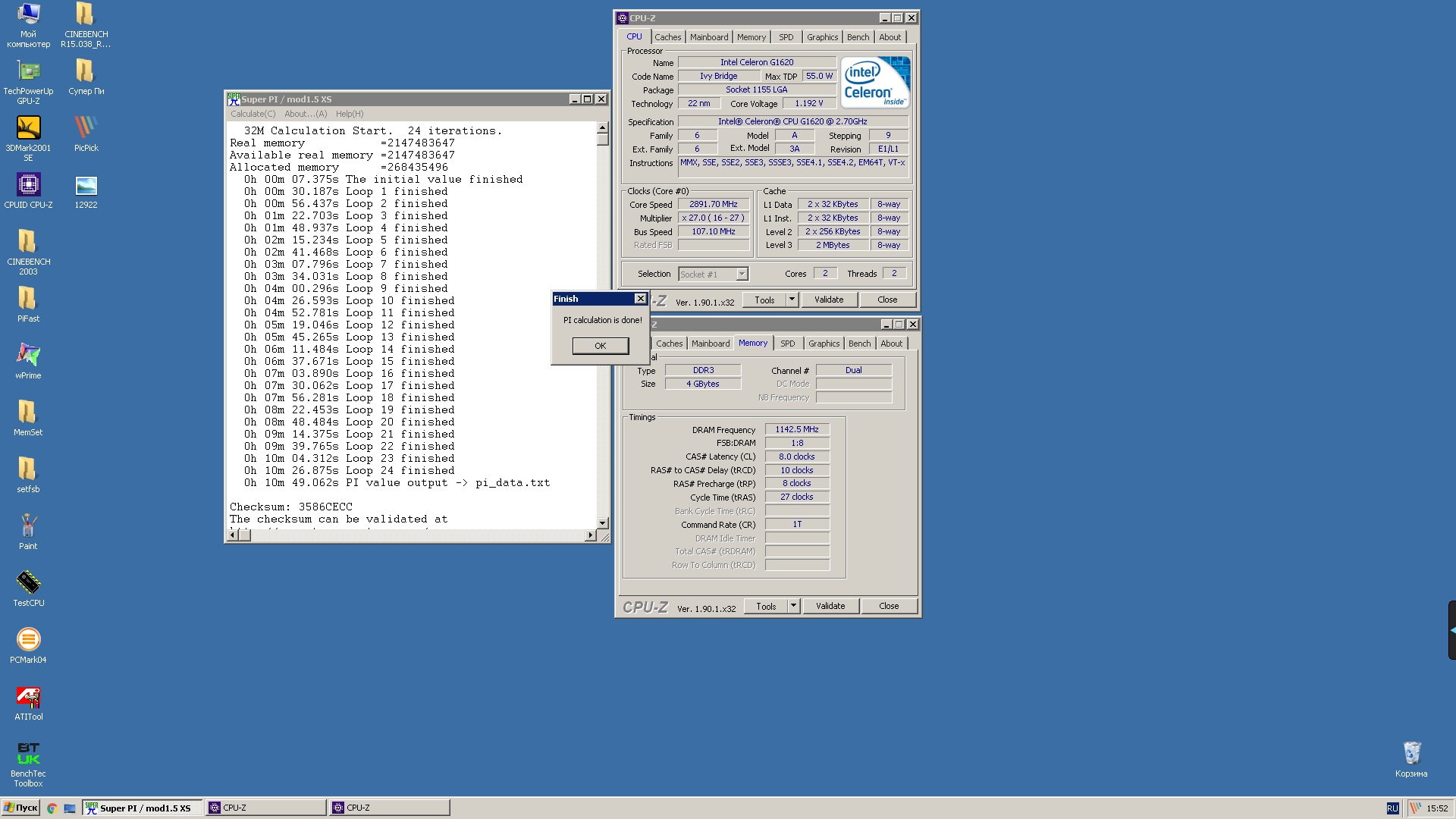Open the 12922 image file icon
This screenshot has height=819, width=1456.
click(86, 190)
